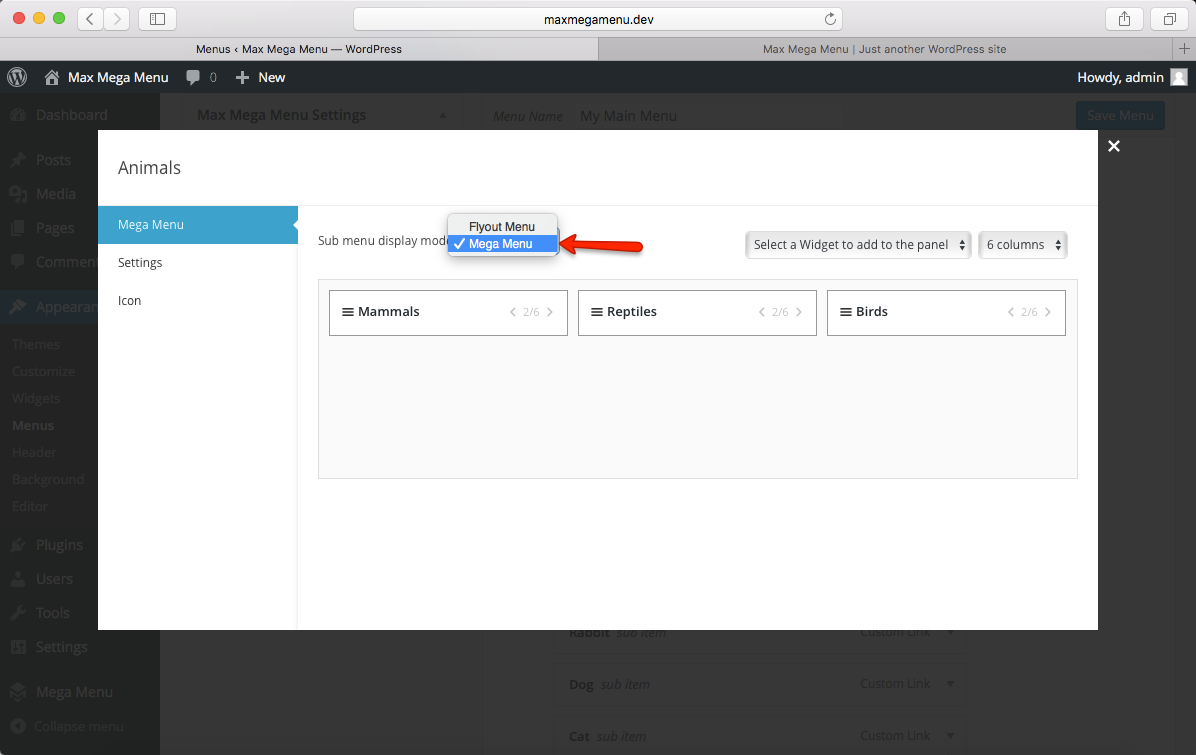The width and height of the screenshot is (1196, 755).
Task: Go forward with Safari forward arrow
Action: (x=117, y=19)
